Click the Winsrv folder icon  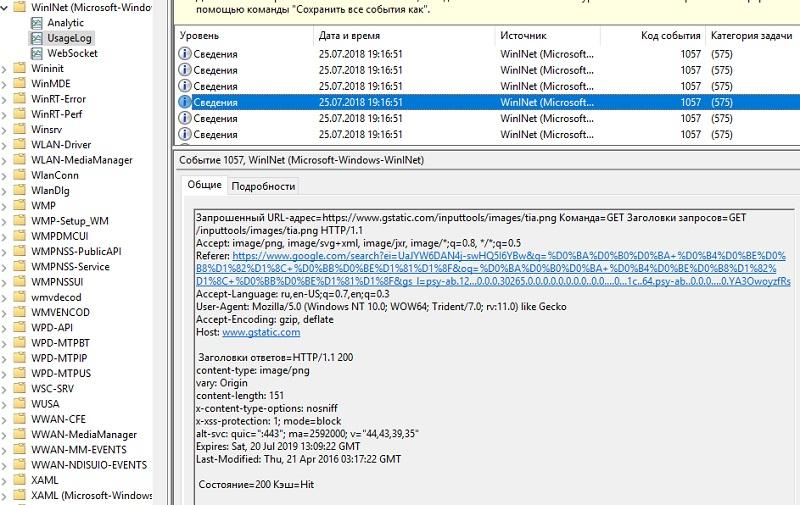pyautogui.click(x=19, y=129)
